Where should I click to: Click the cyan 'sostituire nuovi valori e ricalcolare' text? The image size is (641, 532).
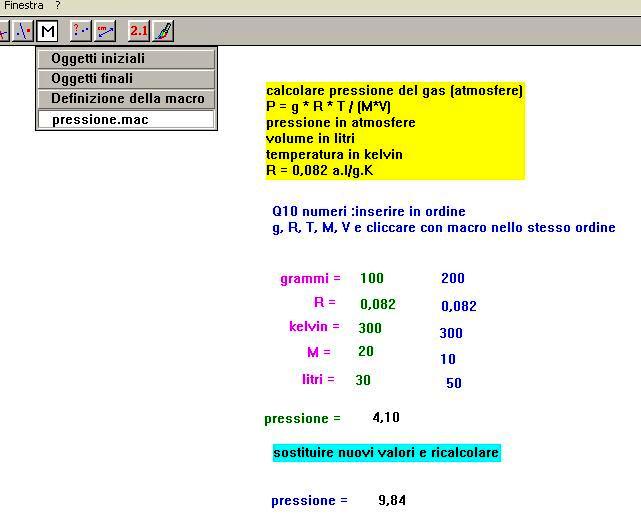386,453
